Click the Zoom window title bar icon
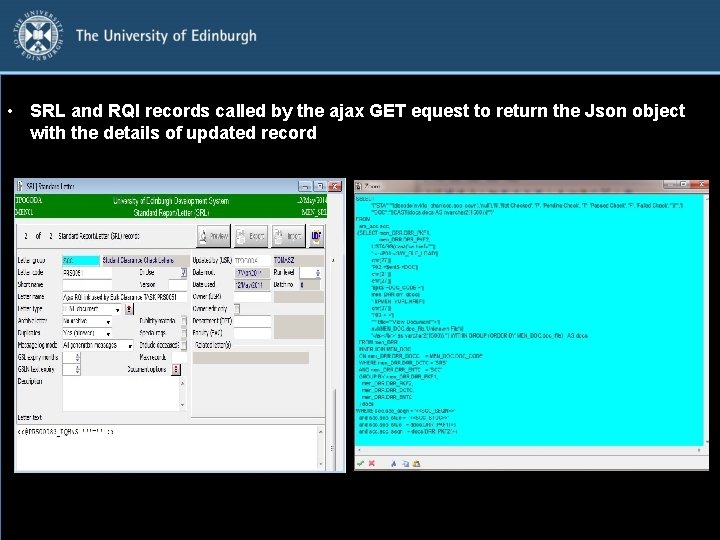Screen dimensions: 720x540 [359, 186]
